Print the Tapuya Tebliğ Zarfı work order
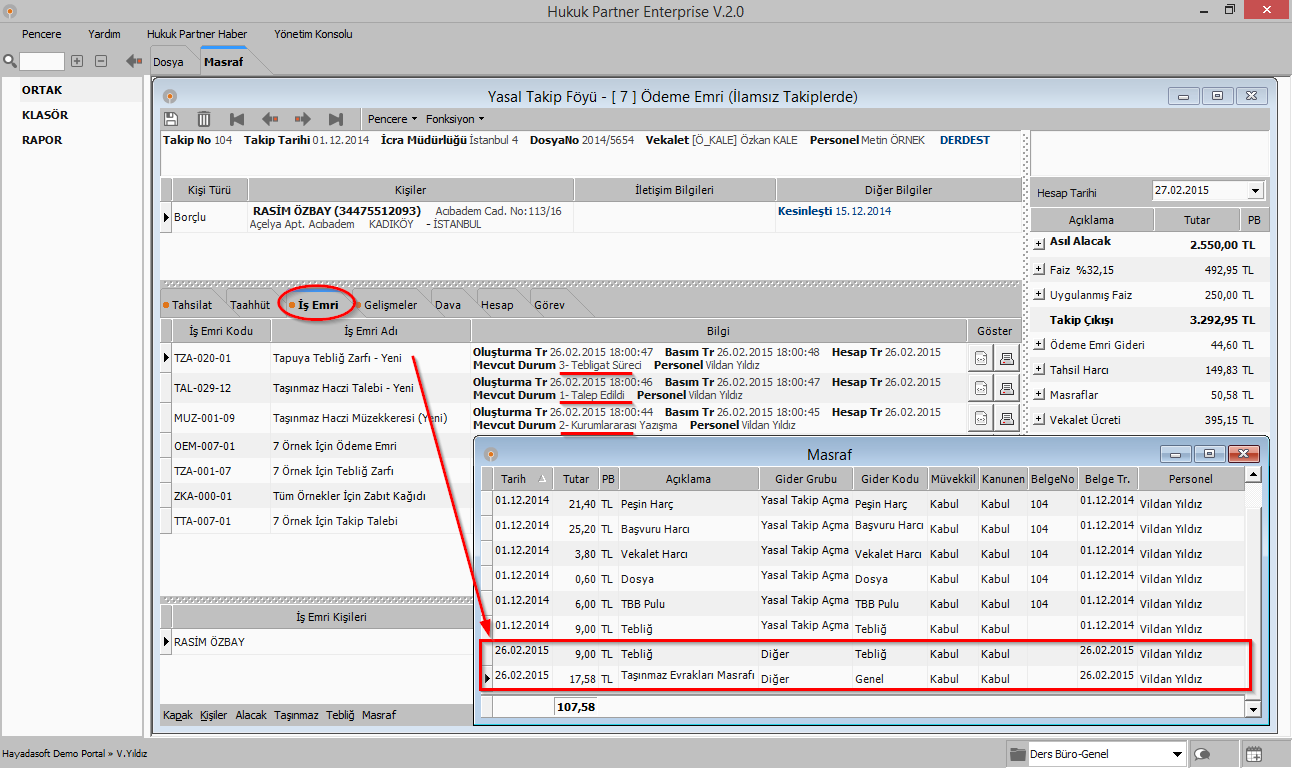This screenshot has width=1292, height=768. [1007, 360]
